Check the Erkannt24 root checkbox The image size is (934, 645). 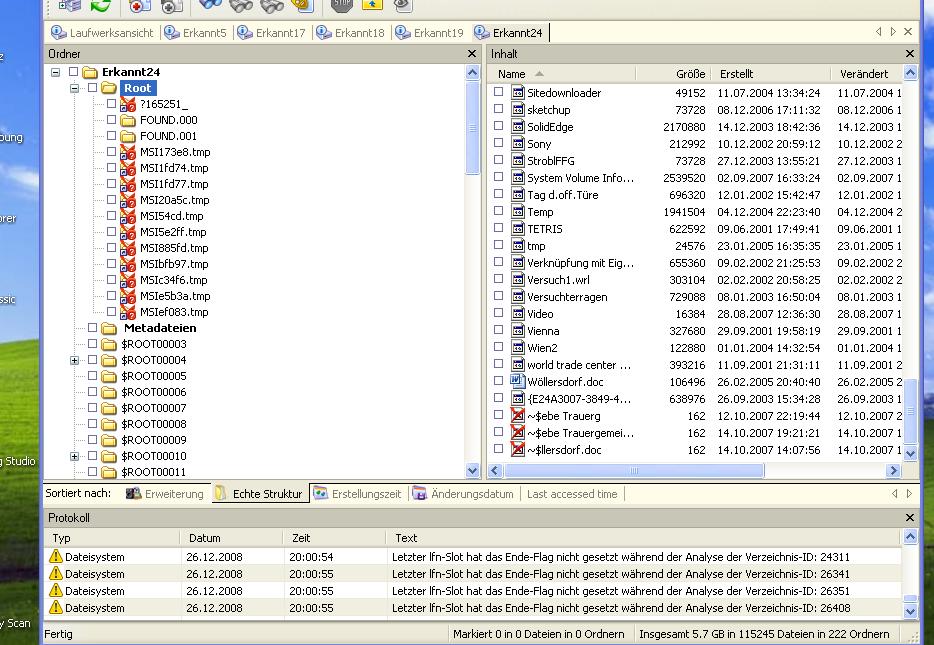(73, 72)
